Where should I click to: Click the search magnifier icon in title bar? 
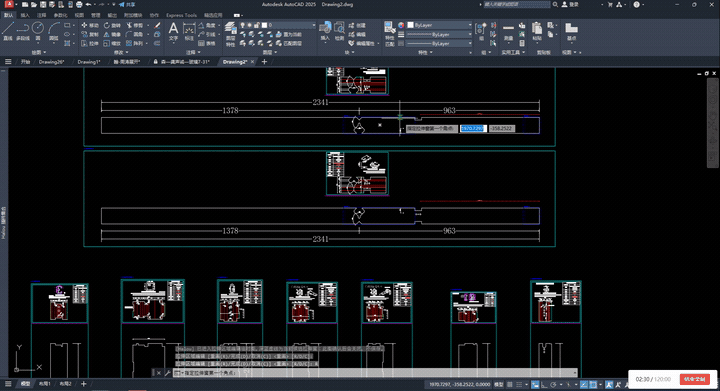555,5
